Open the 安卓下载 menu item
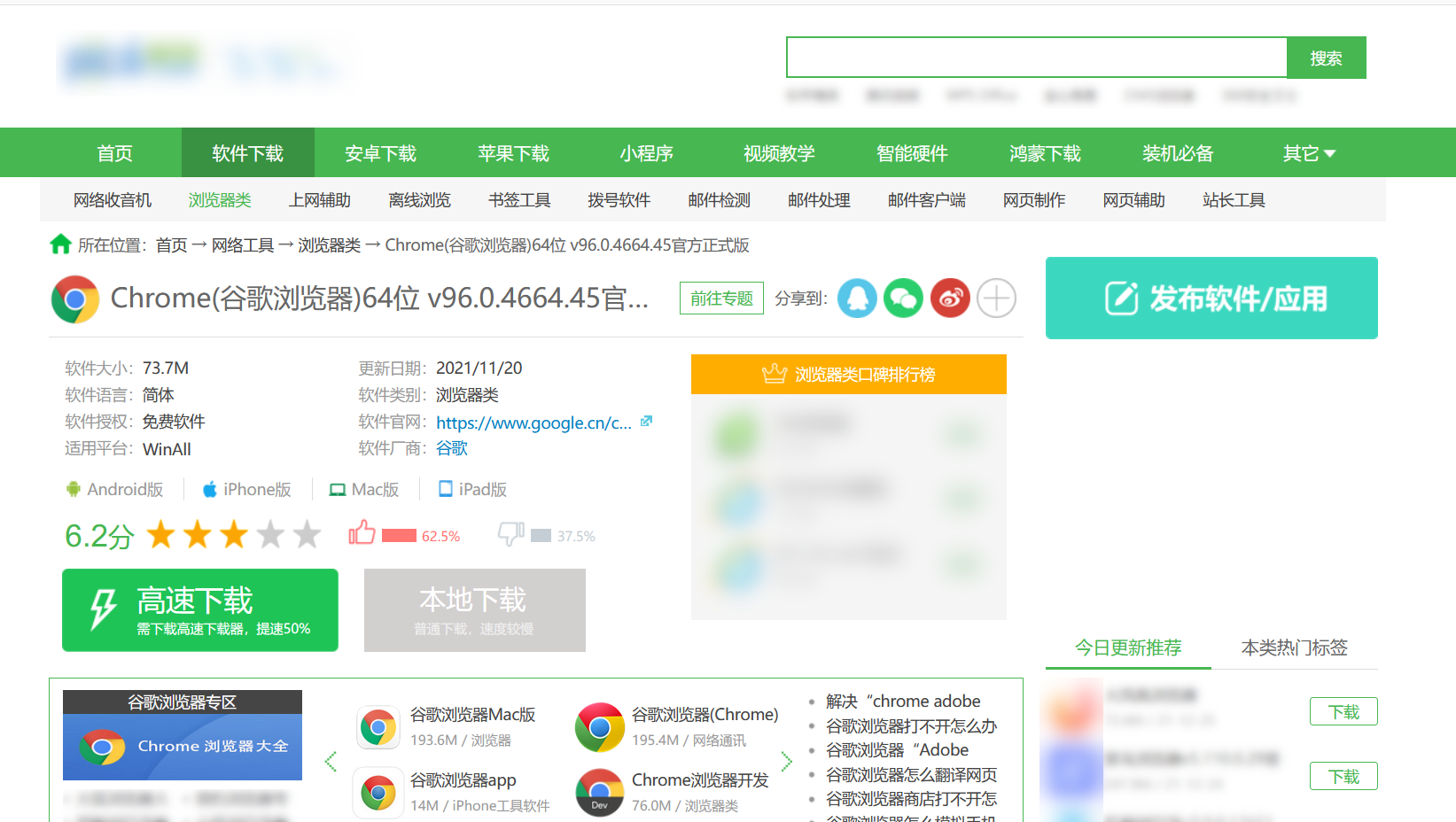This screenshot has height=822, width=1456. tap(380, 152)
